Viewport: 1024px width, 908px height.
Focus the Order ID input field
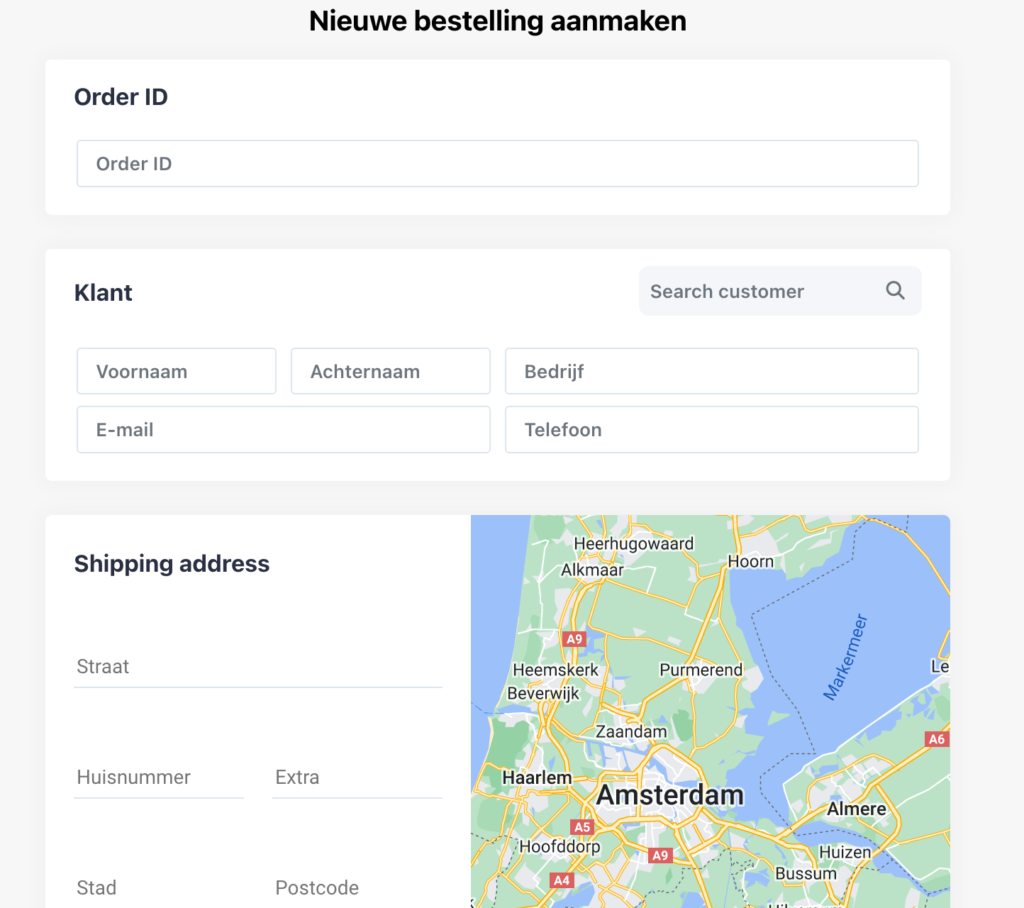(x=497, y=164)
